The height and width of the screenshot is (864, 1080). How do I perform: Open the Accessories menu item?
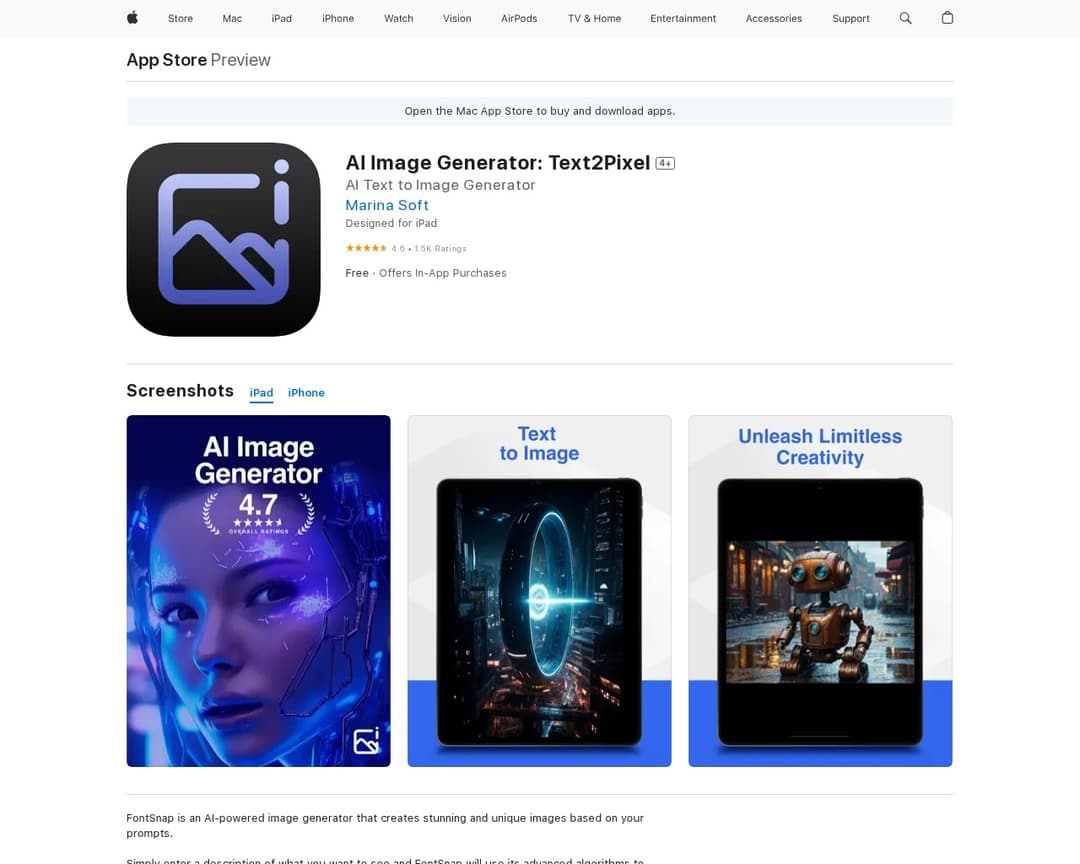(x=774, y=19)
